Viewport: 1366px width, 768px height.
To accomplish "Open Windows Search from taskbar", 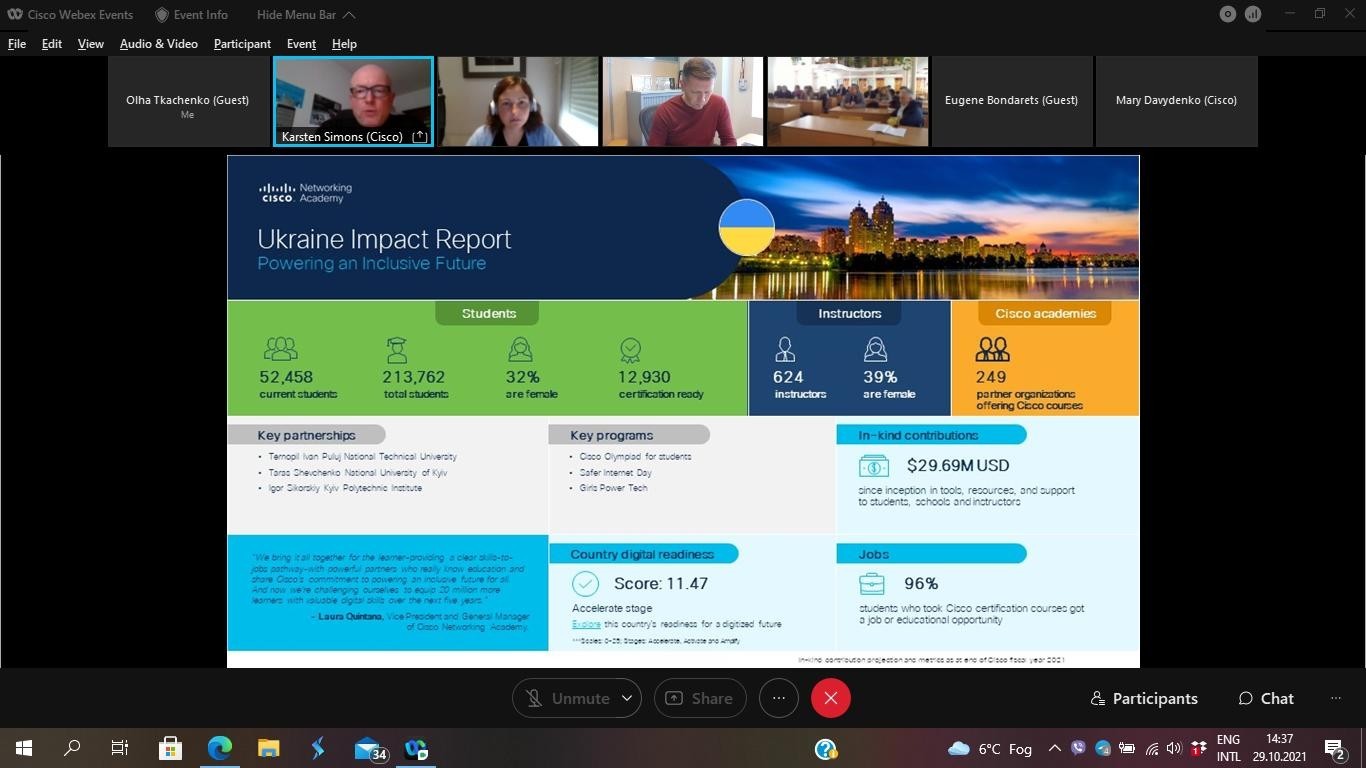I will coord(72,748).
